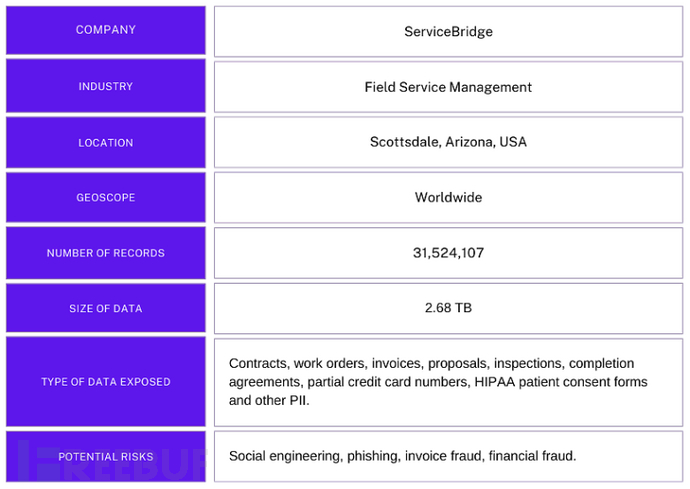Click the TYPE OF DATA EXPOSED label
Screen dimensions: 690x489
coord(106,382)
